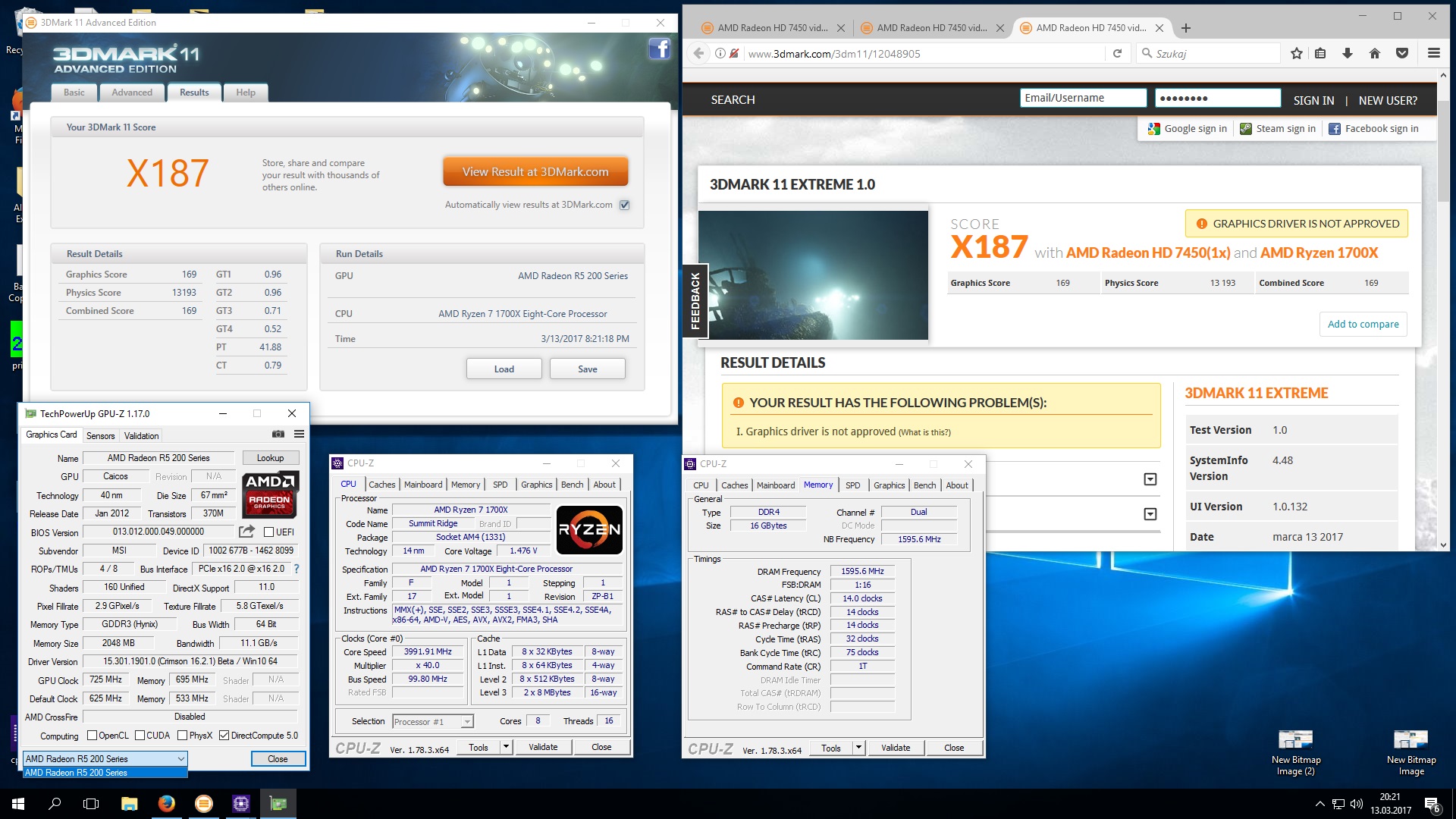Click the GPU-Z screenshot camera icon
This screenshot has width=1456, height=819.
pos(278,435)
